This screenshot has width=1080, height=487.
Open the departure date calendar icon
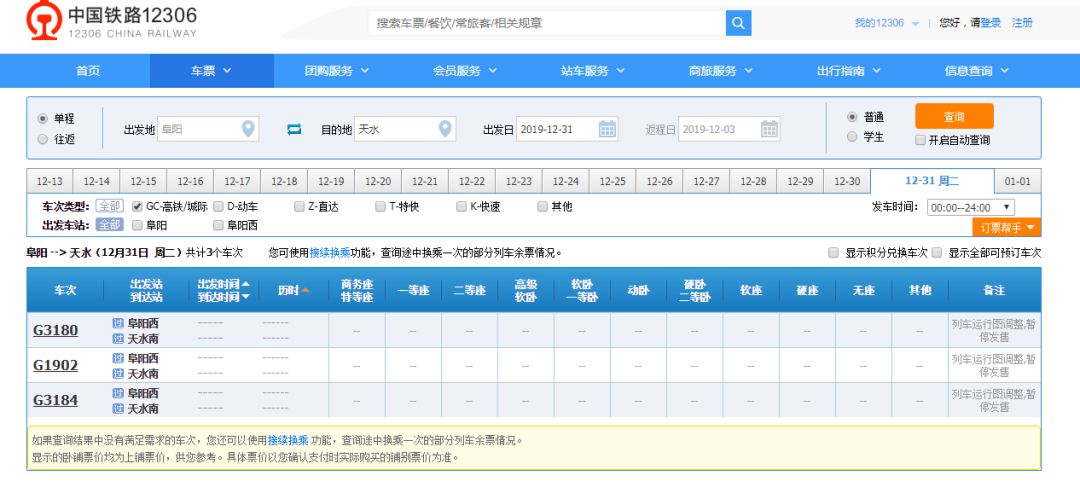click(x=607, y=129)
